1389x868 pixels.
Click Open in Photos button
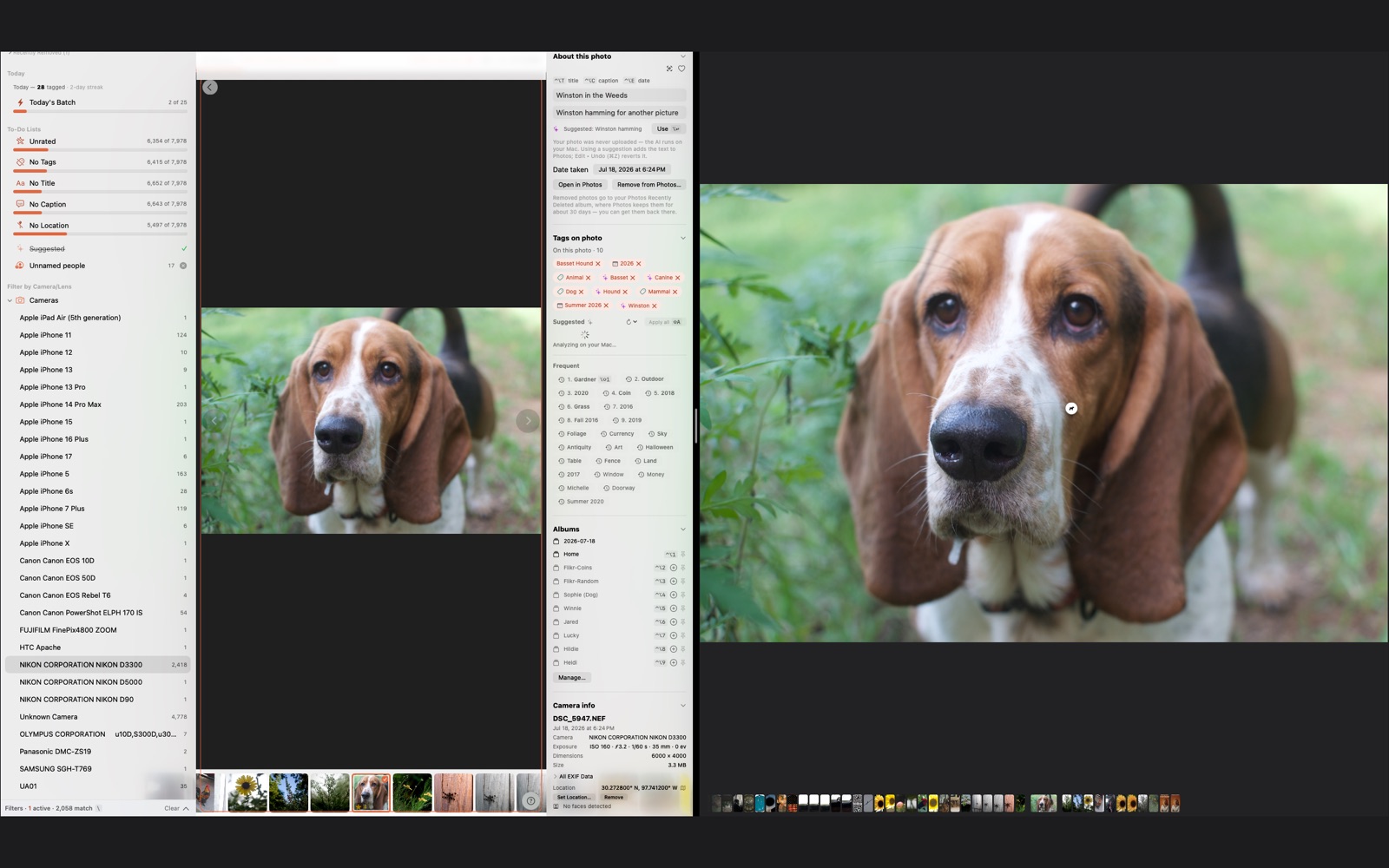(x=580, y=185)
